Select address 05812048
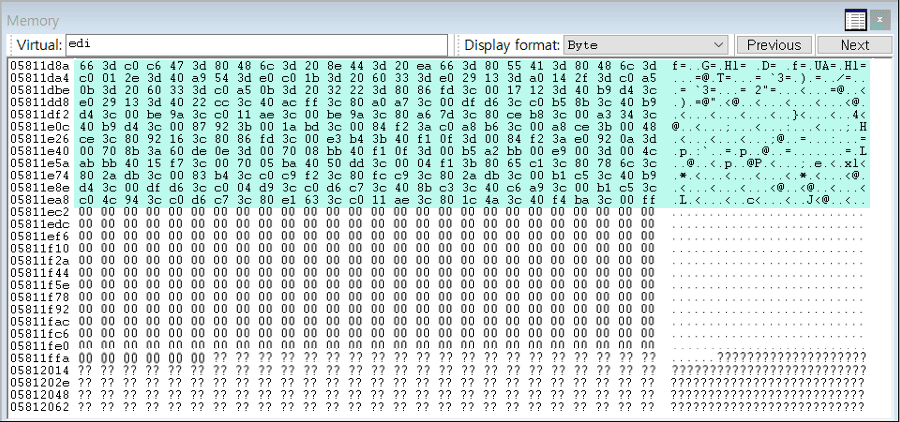 40,396
